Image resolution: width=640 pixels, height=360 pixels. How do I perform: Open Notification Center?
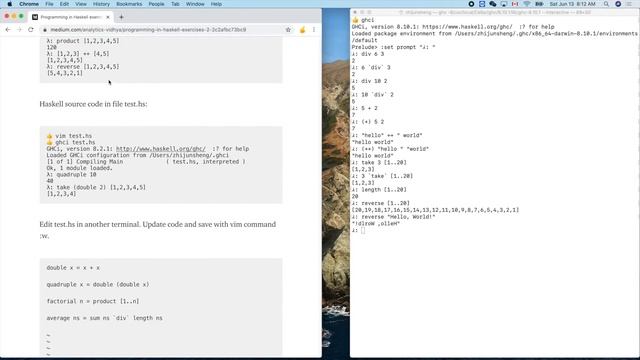(629, 4)
